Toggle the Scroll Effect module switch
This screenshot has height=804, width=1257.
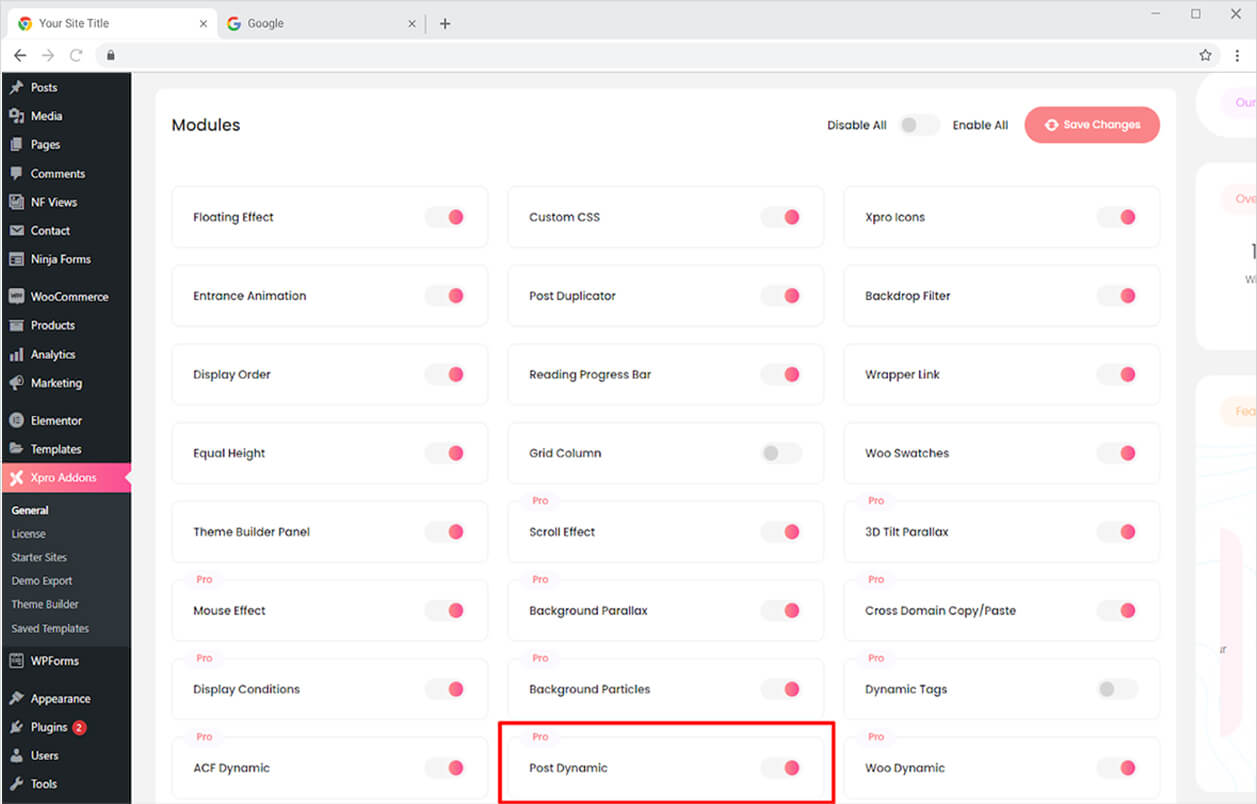point(781,532)
